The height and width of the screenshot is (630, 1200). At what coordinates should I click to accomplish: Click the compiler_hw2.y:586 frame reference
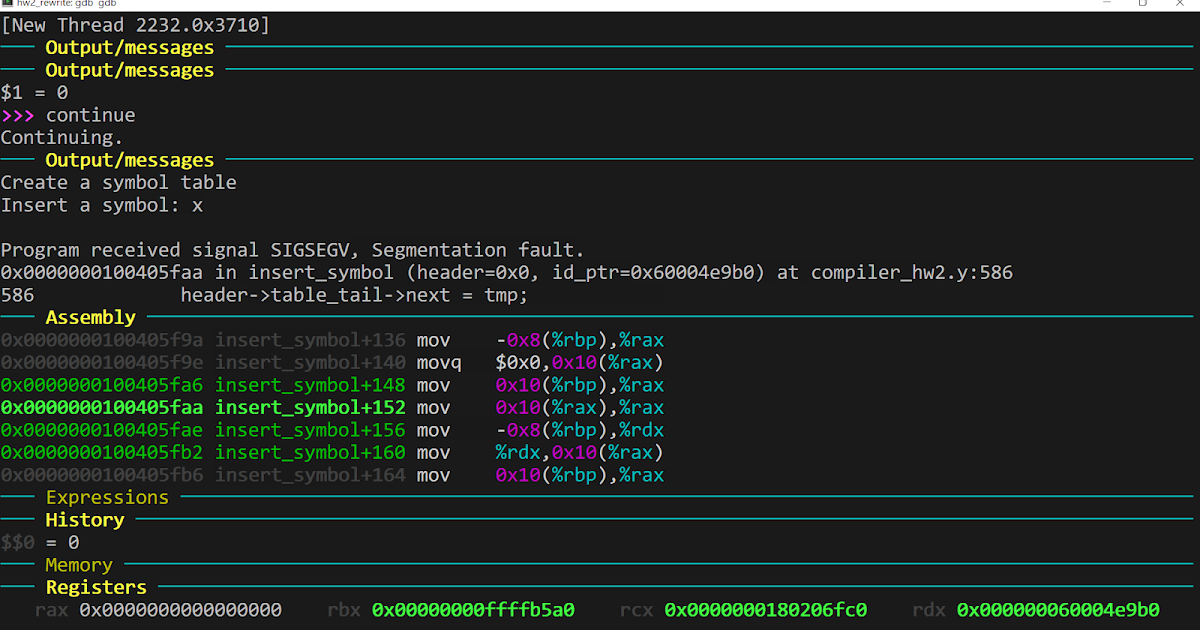(x=913, y=271)
